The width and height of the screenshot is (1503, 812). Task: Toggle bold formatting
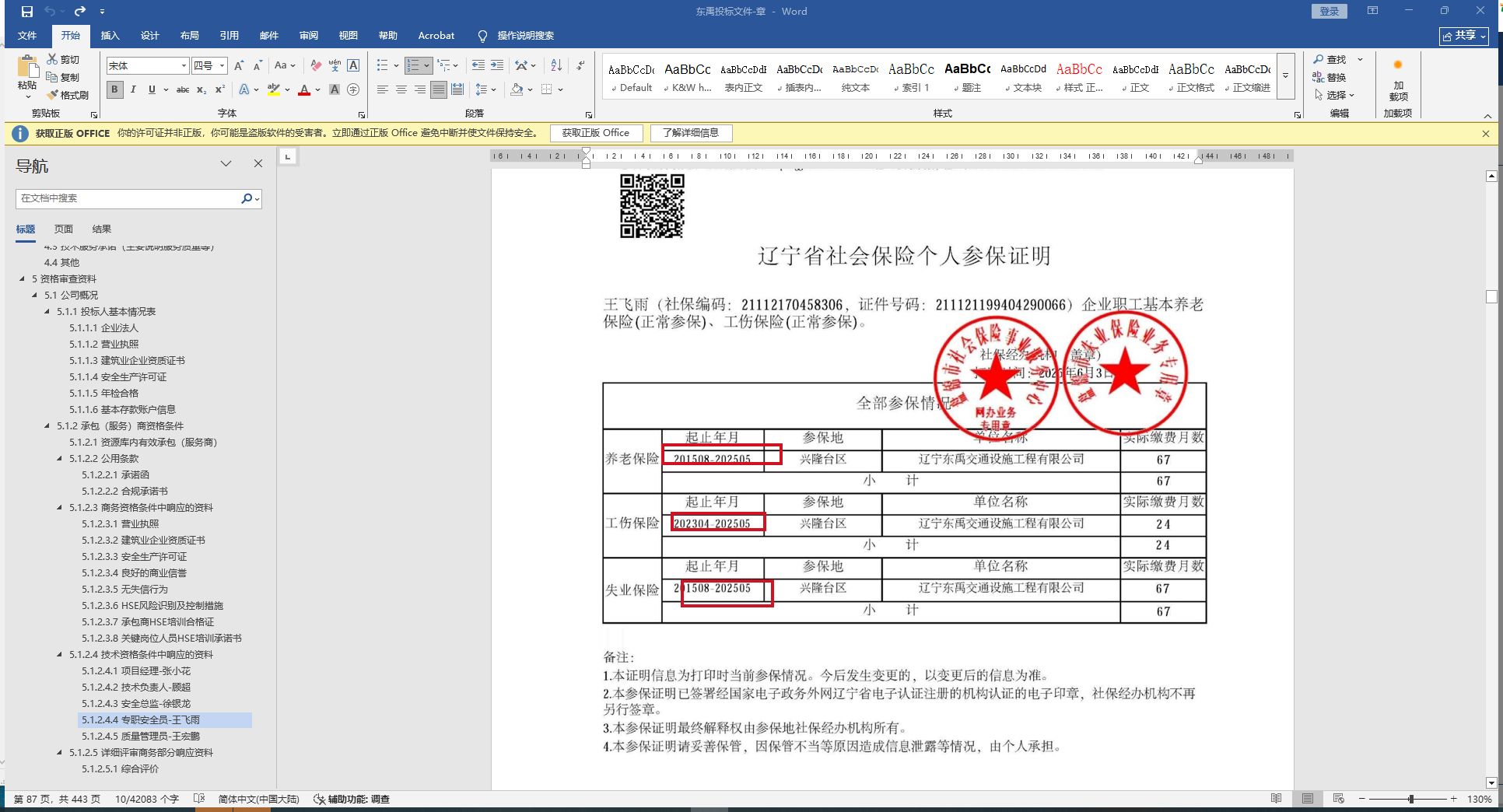[x=115, y=89]
